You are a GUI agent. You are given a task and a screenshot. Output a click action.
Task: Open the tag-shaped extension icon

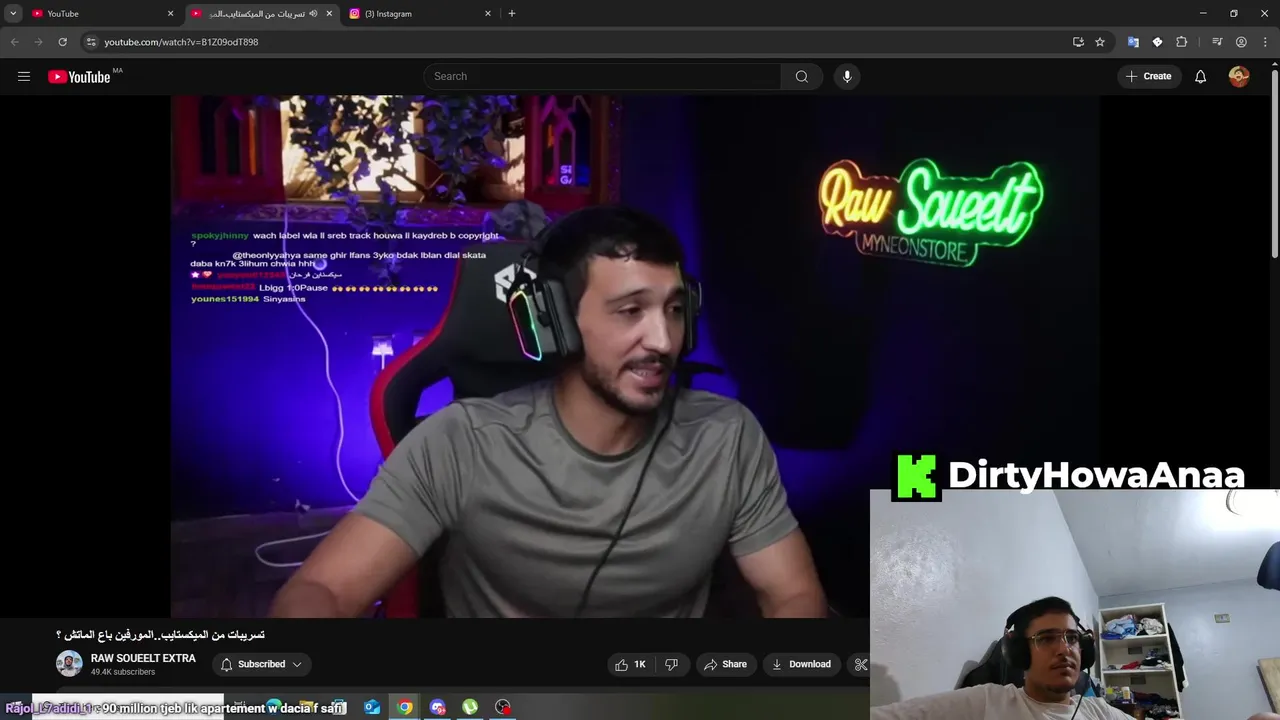pos(1157,42)
